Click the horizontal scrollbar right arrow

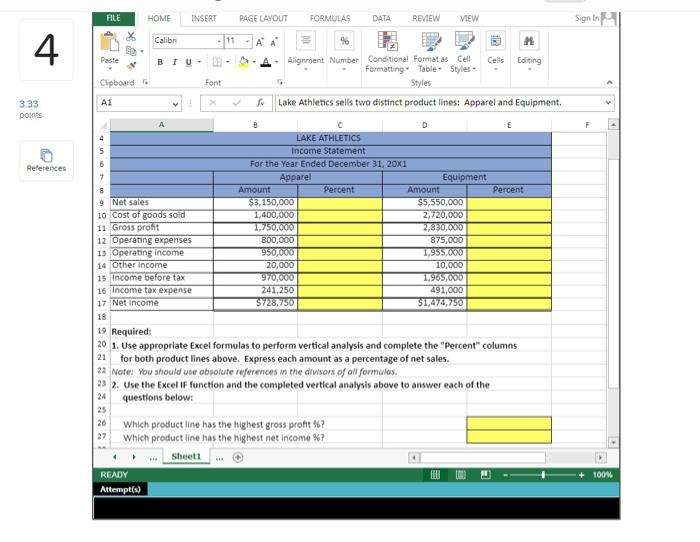click(x=600, y=458)
